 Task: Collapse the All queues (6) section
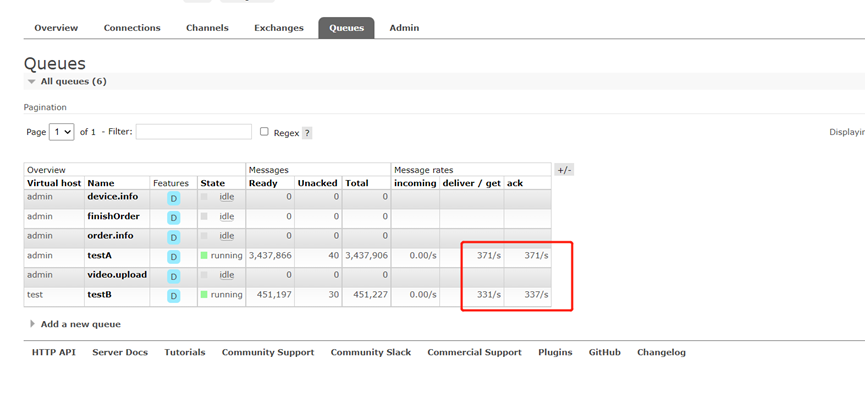click(68, 82)
